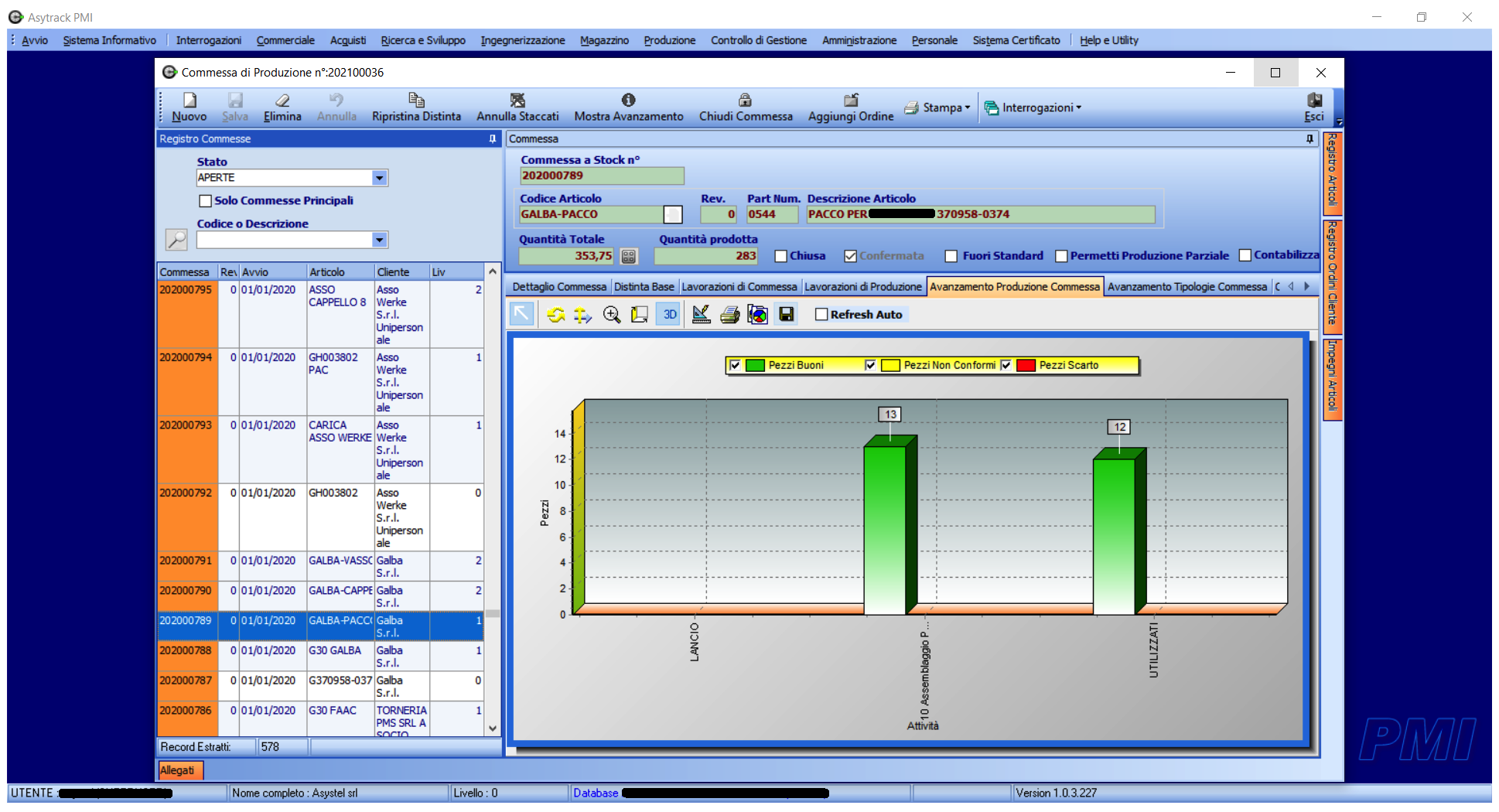This screenshot has height=812, width=1499.
Task: Open the Magazzino menu
Action: [x=604, y=40]
